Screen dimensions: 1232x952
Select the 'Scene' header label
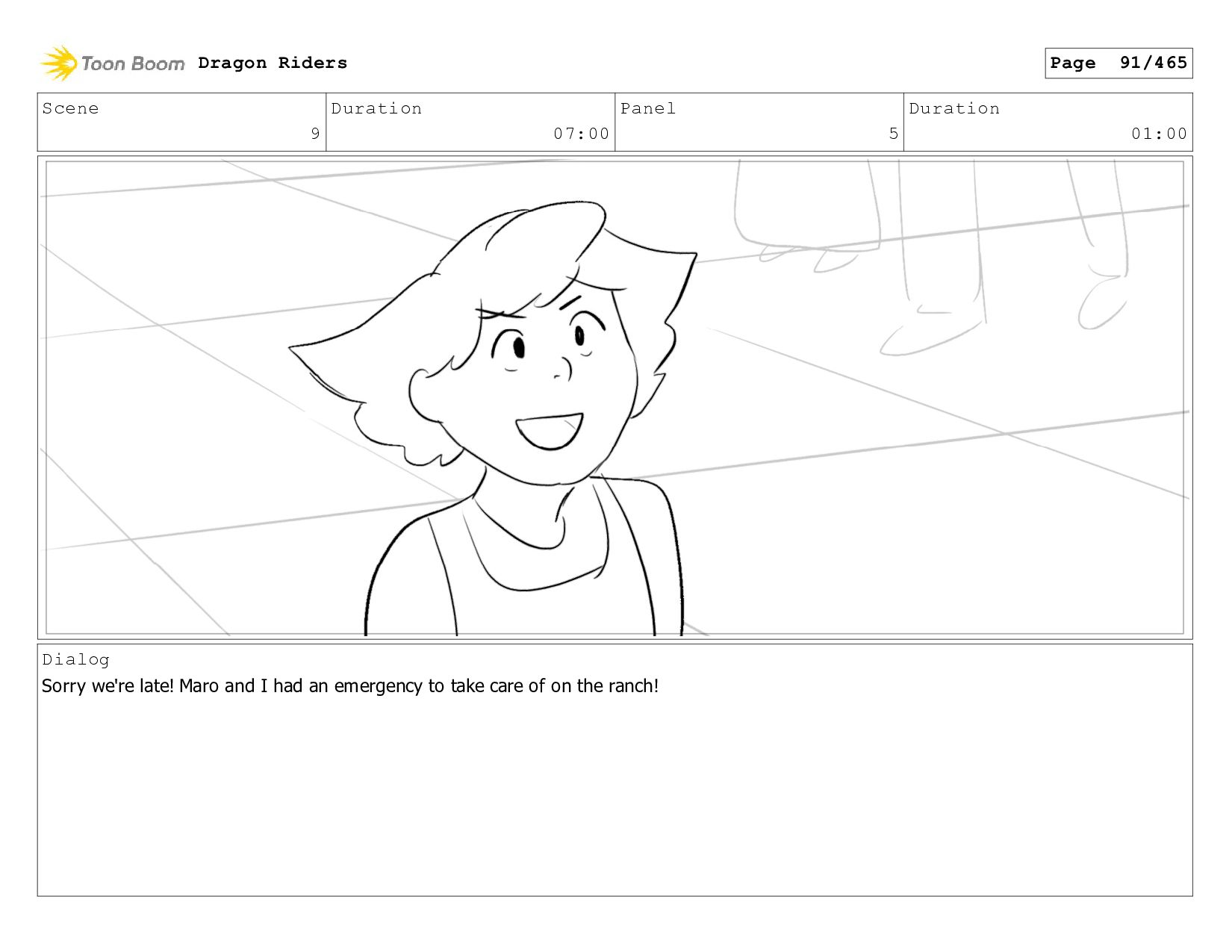click(70, 108)
